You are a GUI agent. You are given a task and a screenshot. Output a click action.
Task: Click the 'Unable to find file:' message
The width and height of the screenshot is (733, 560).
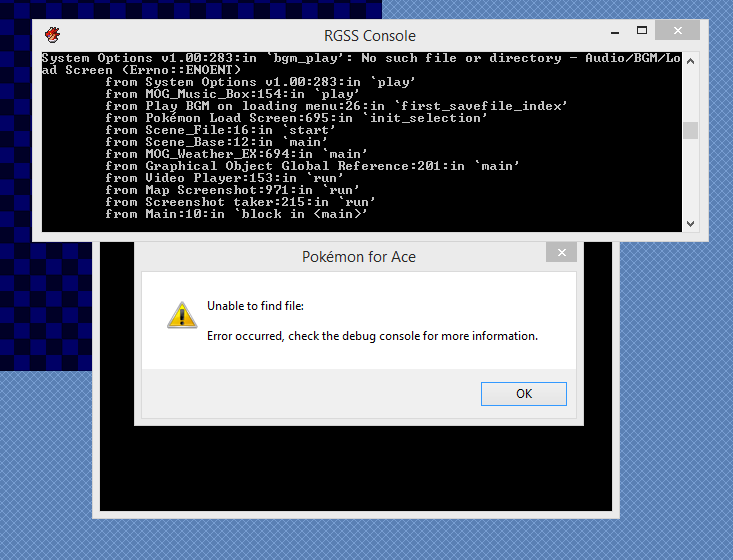pyautogui.click(x=255, y=306)
